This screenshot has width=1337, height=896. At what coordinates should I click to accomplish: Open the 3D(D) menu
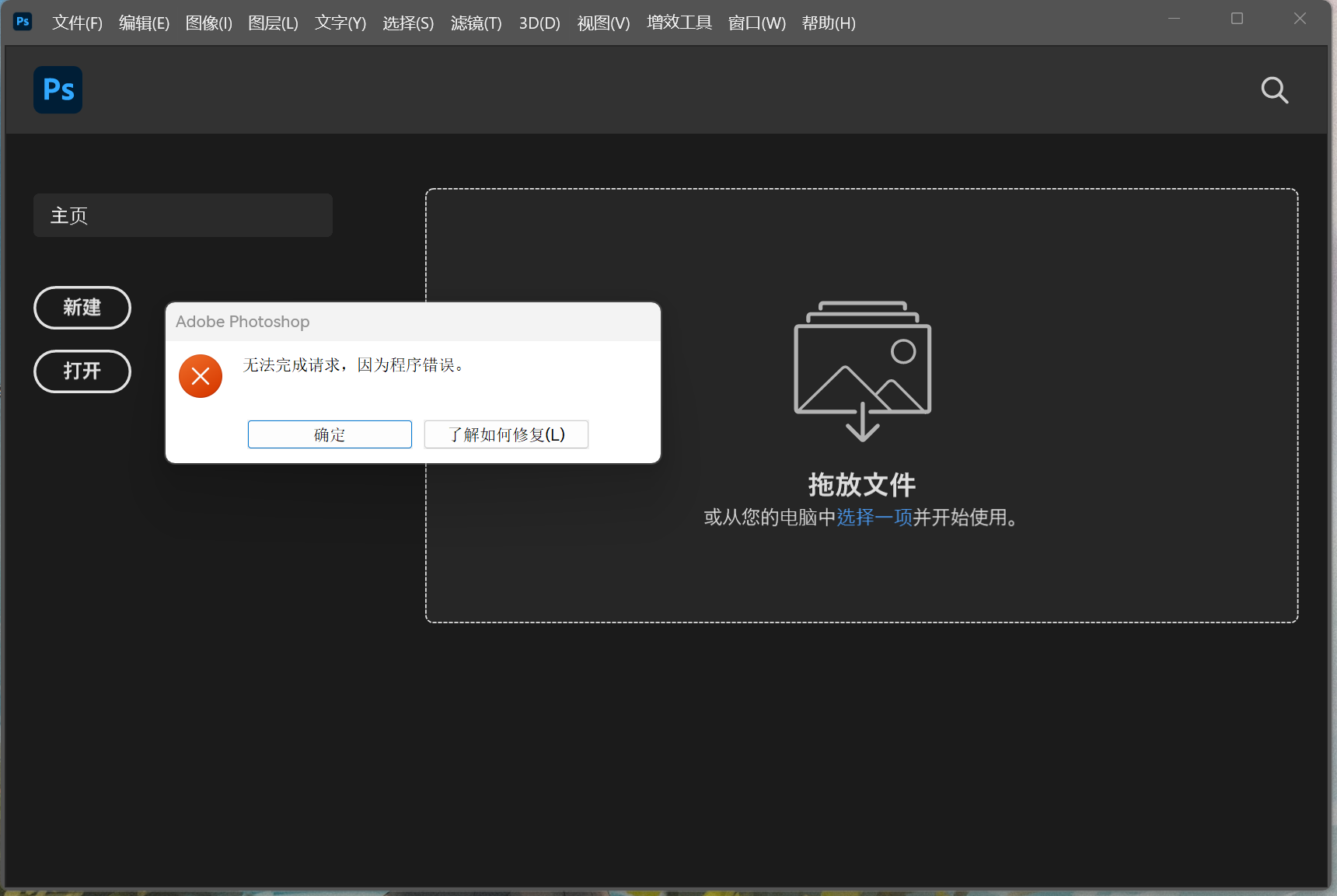539,23
